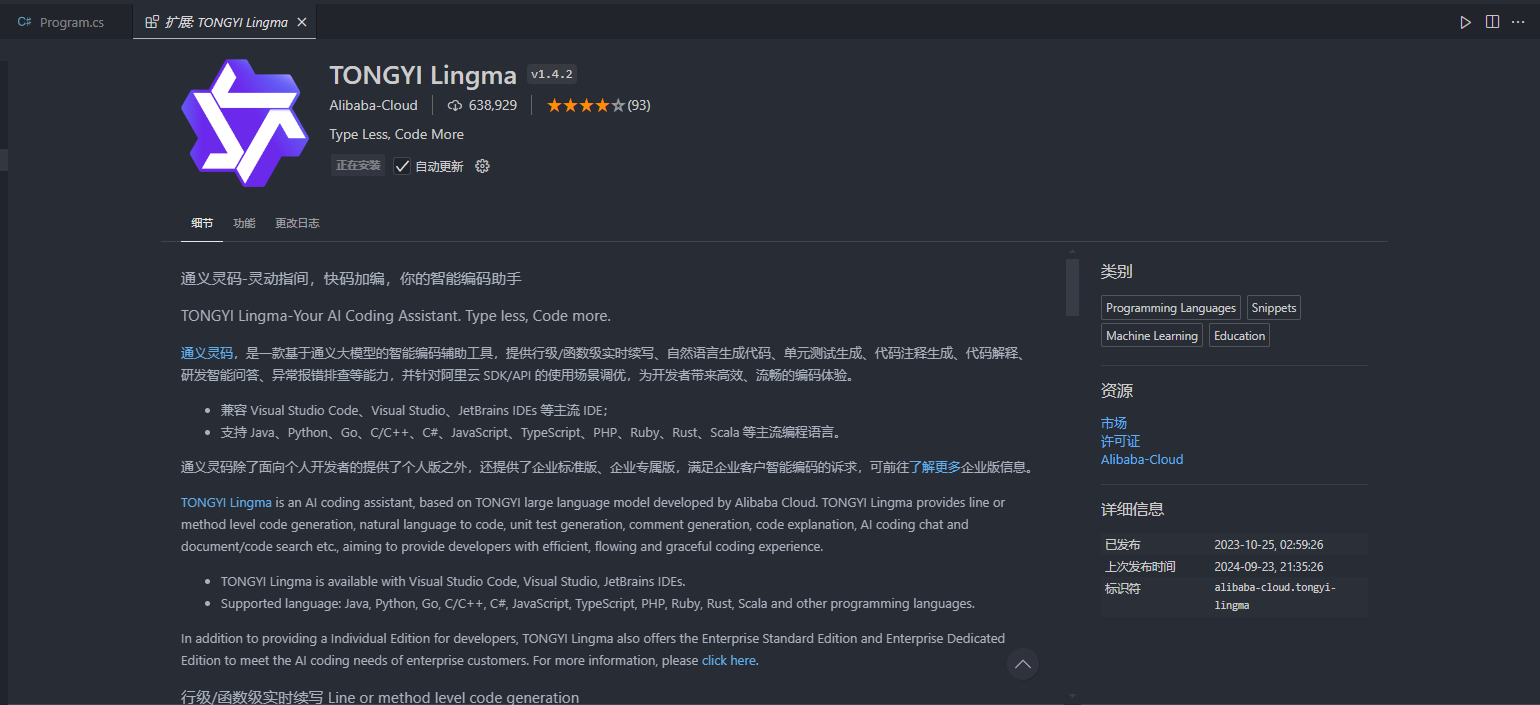Viewport: 1540px width, 705px height.
Task: Open the 通义灵码 link
Action: (207, 353)
